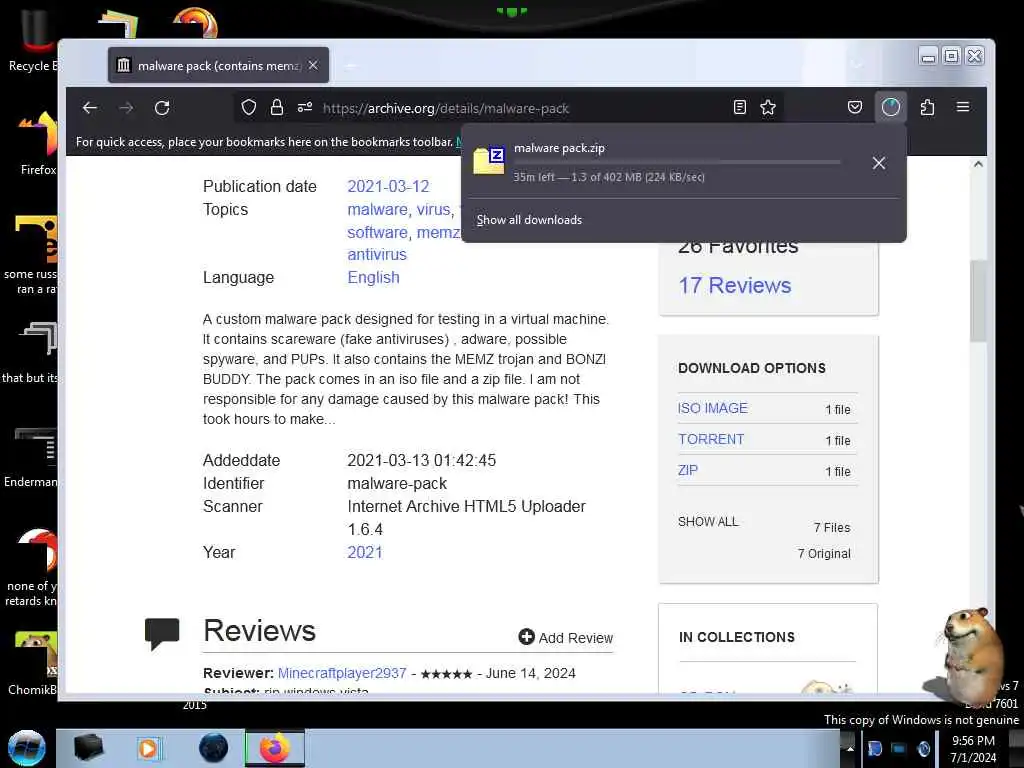Viewport: 1024px width, 768px height.
Task: Click scrollbar up arrow of page
Action: pyautogui.click(x=978, y=164)
